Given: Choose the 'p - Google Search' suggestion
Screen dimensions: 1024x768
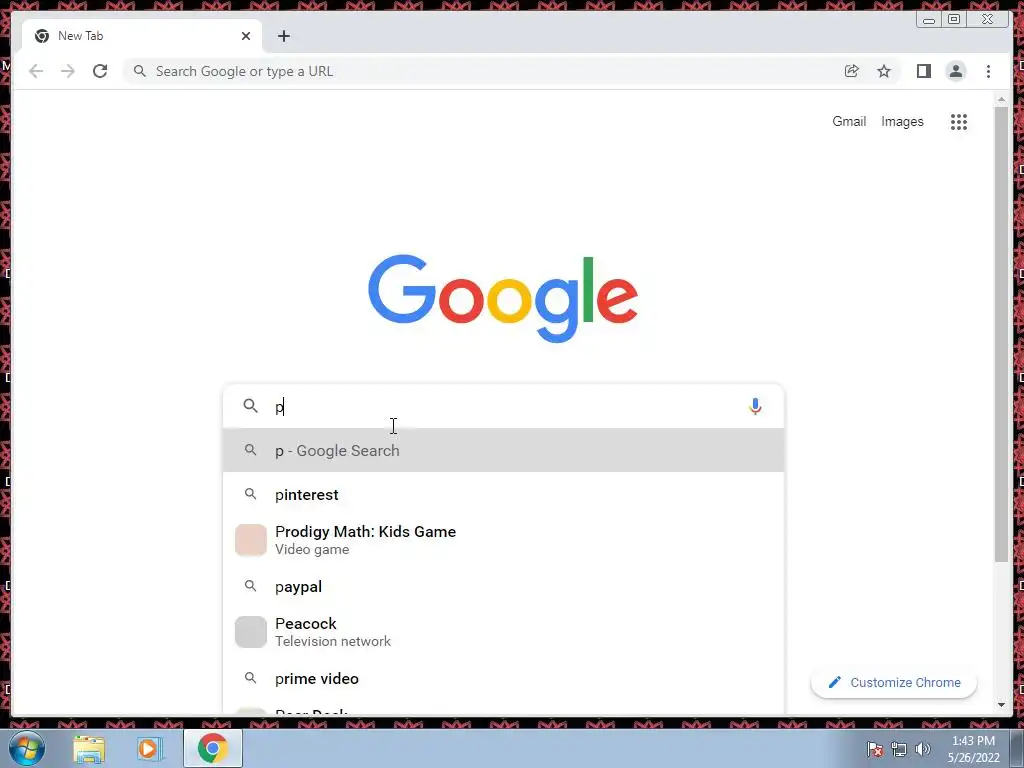Looking at the screenshot, I should [504, 451].
